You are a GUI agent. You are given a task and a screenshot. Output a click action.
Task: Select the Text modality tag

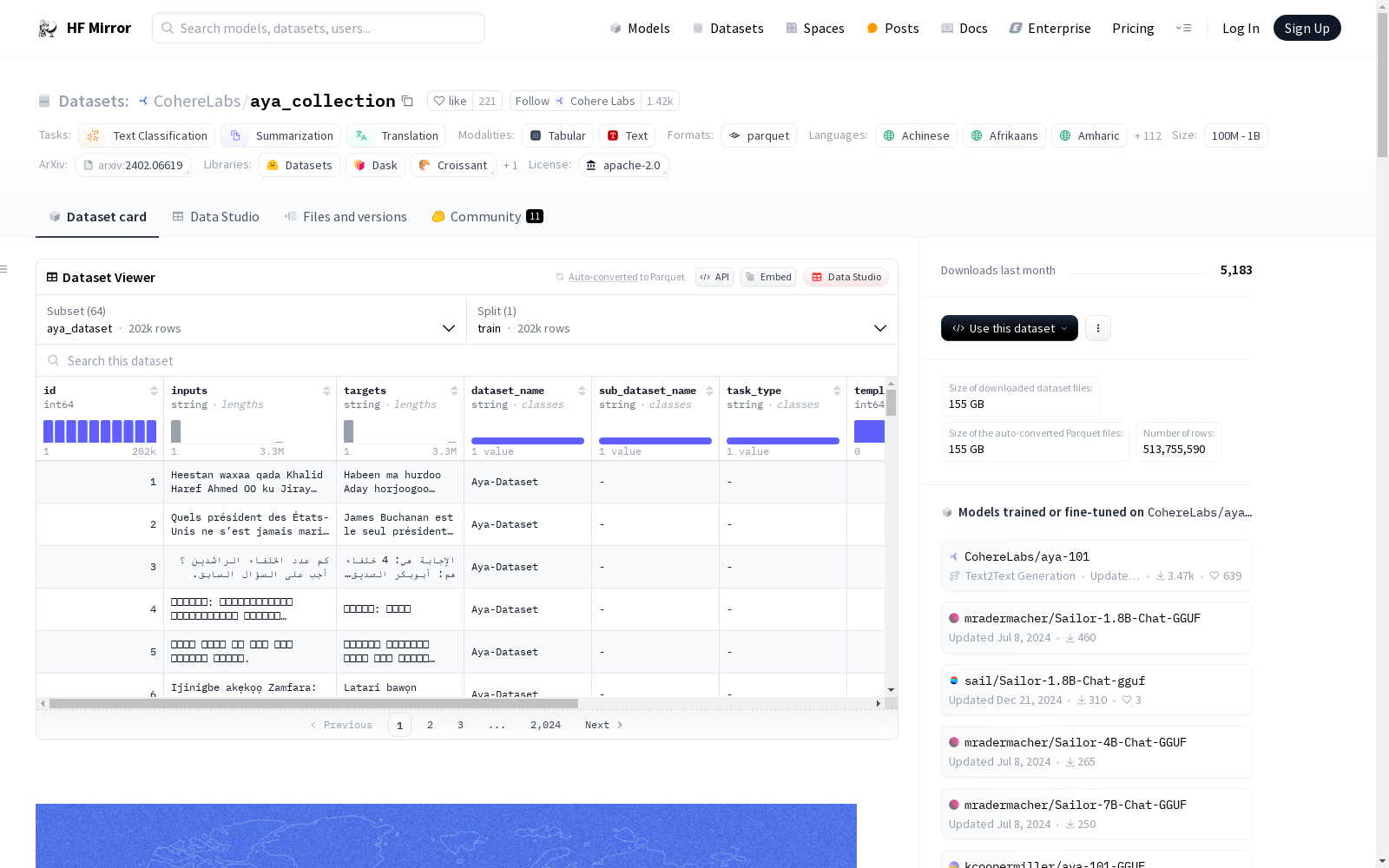coord(627,135)
